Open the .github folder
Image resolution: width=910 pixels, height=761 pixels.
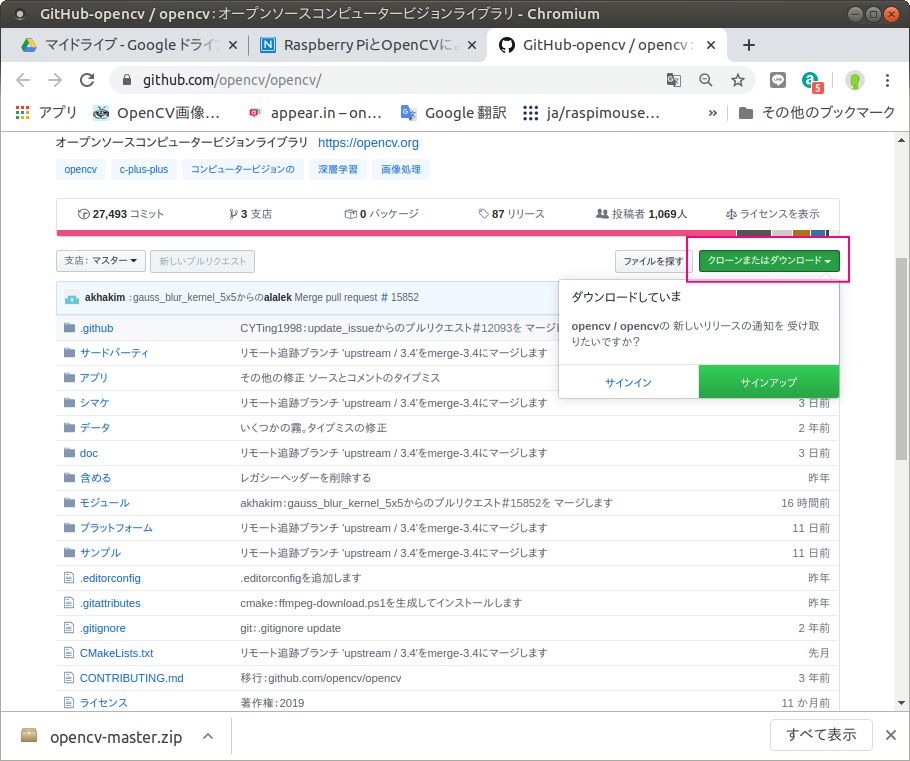click(x=96, y=329)
